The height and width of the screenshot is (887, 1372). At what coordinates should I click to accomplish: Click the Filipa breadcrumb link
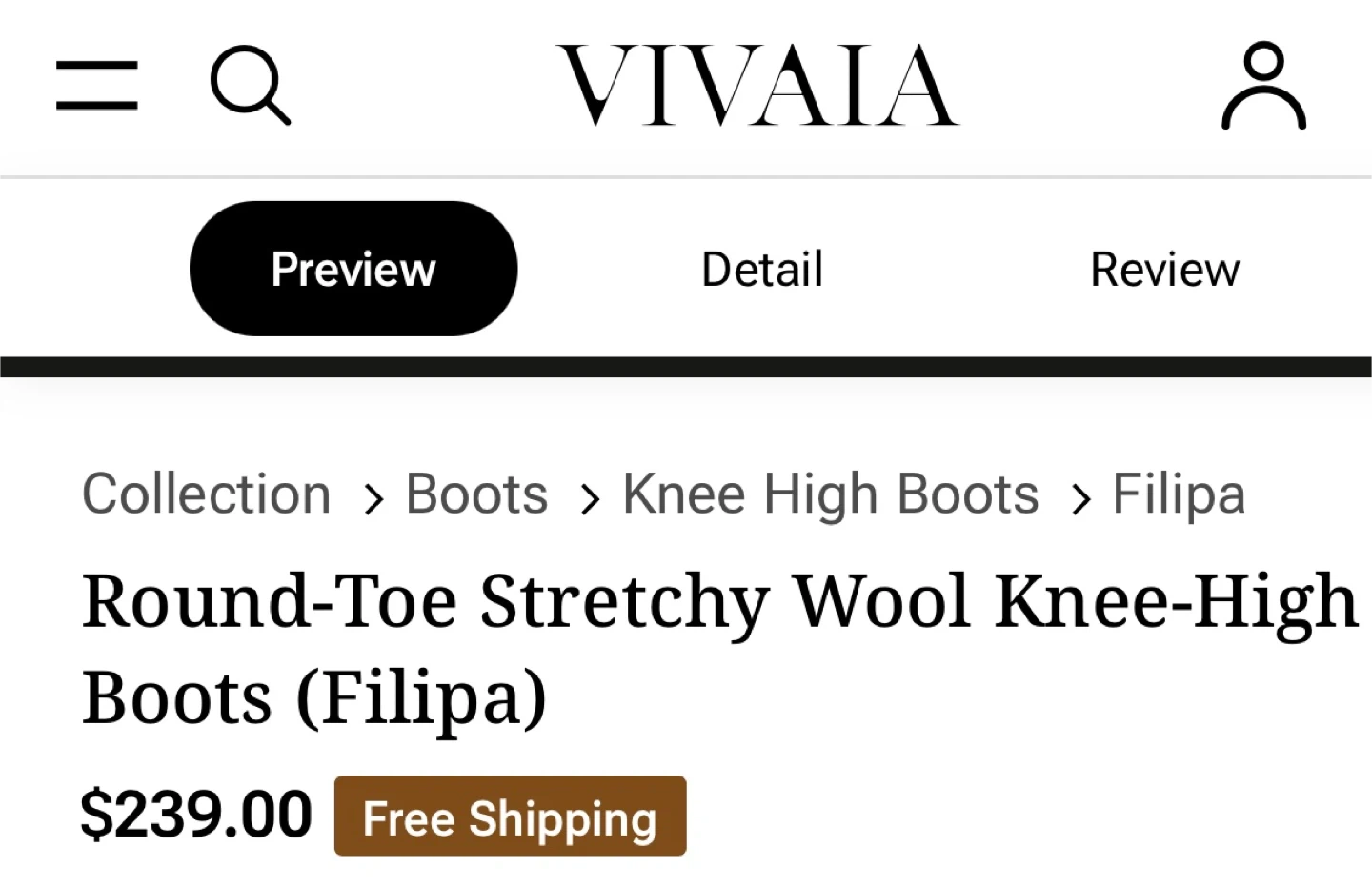1179,494
